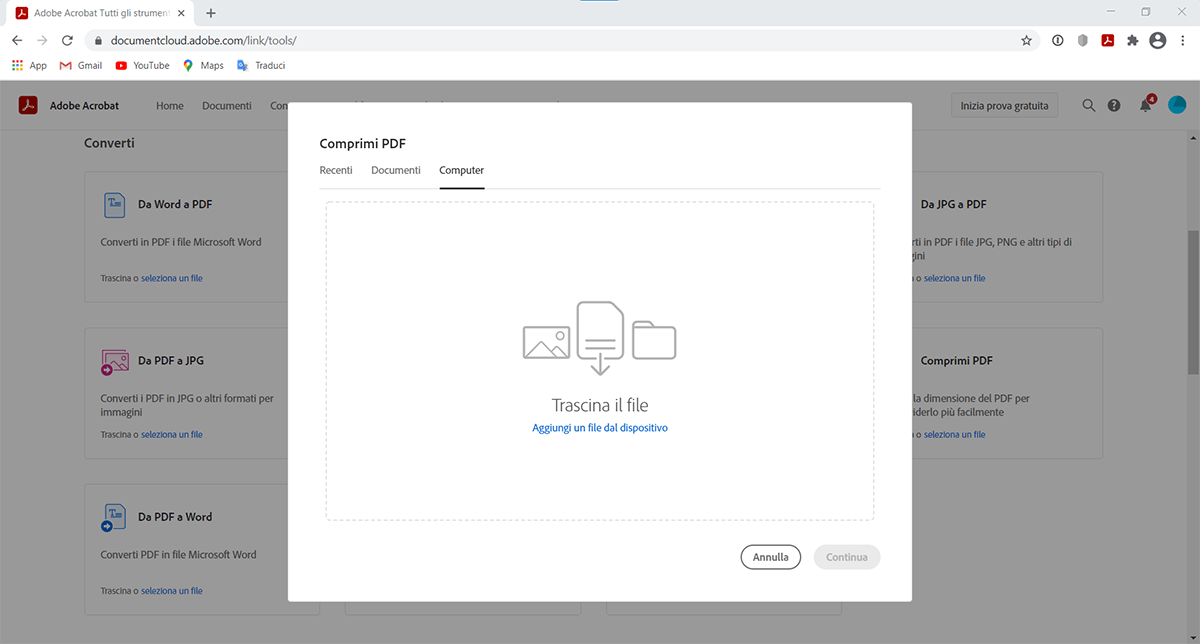Viewport: 1200px width, 644px height.
Task: Click the circled info extension icon
Action: coord(1058,41)
